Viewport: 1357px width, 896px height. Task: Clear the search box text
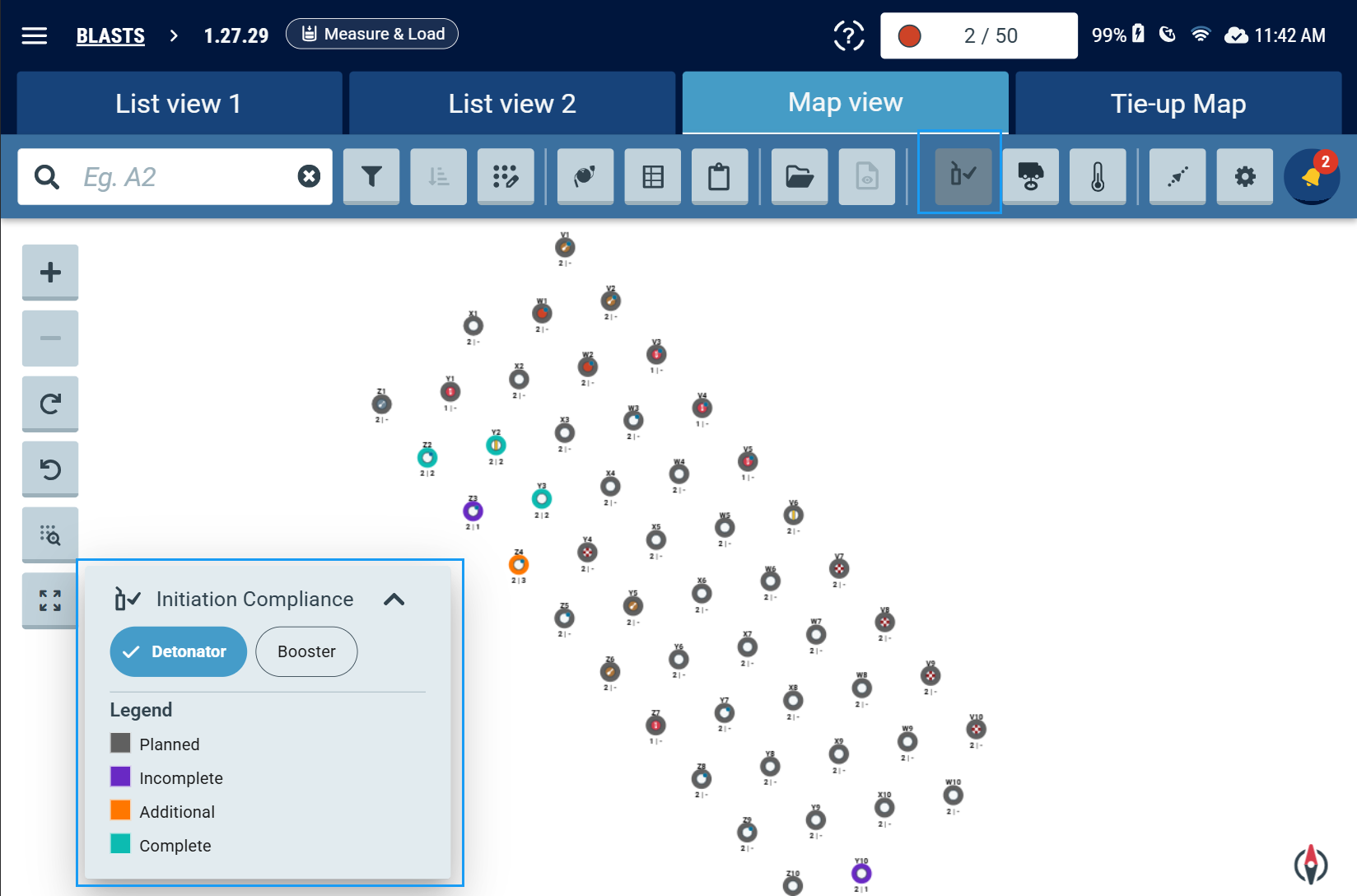(309, 176)
